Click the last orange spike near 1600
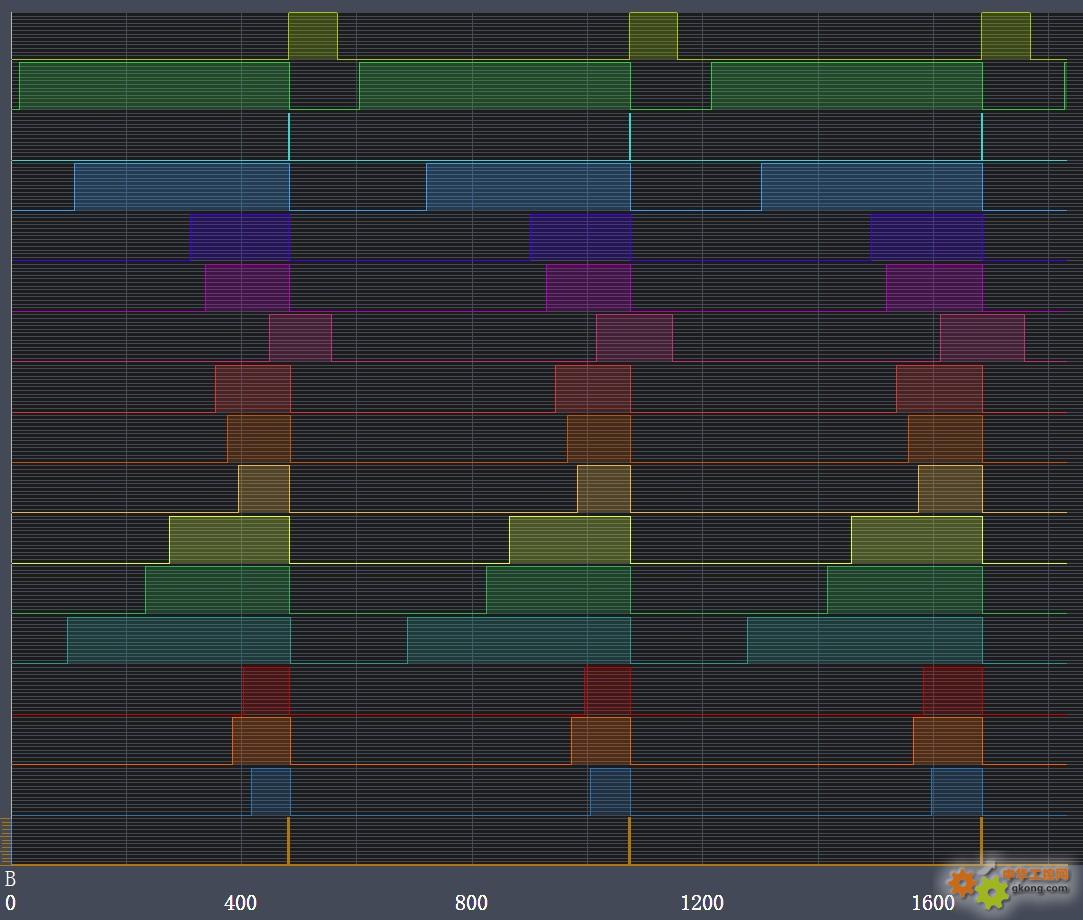The image size is (1083, 920). (981, 840)
